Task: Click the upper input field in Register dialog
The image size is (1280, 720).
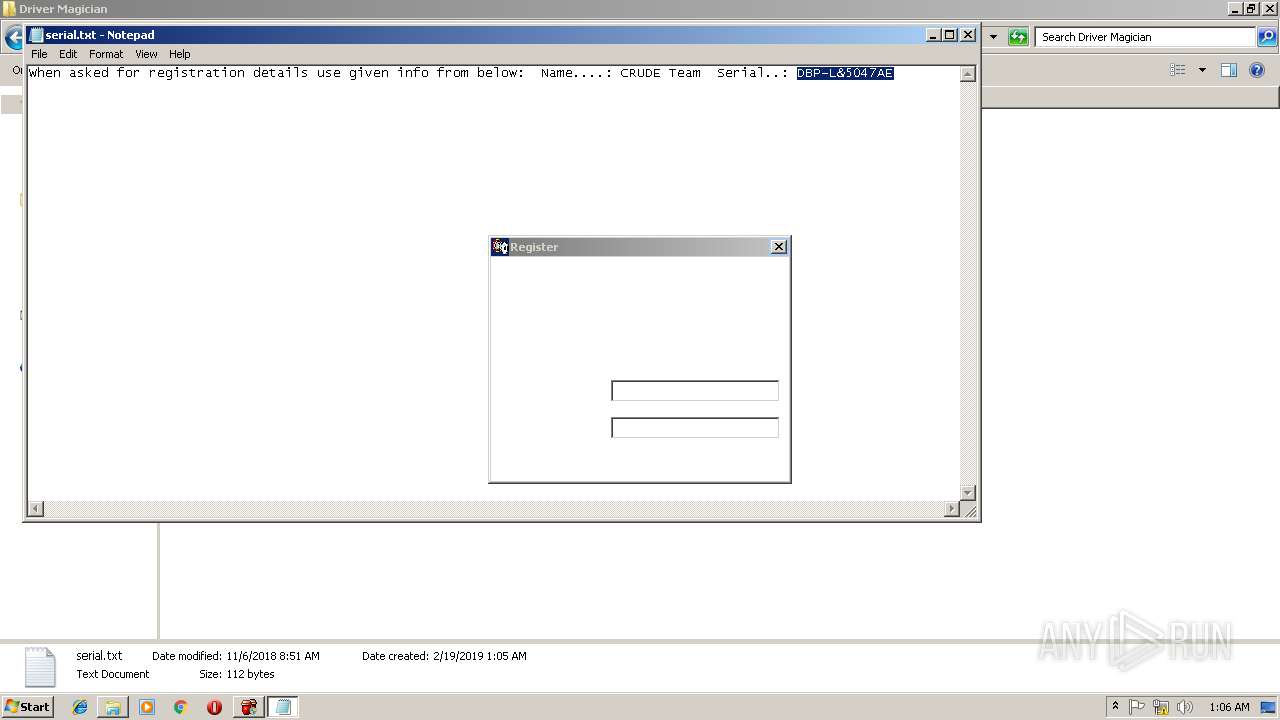Action: 695,391
